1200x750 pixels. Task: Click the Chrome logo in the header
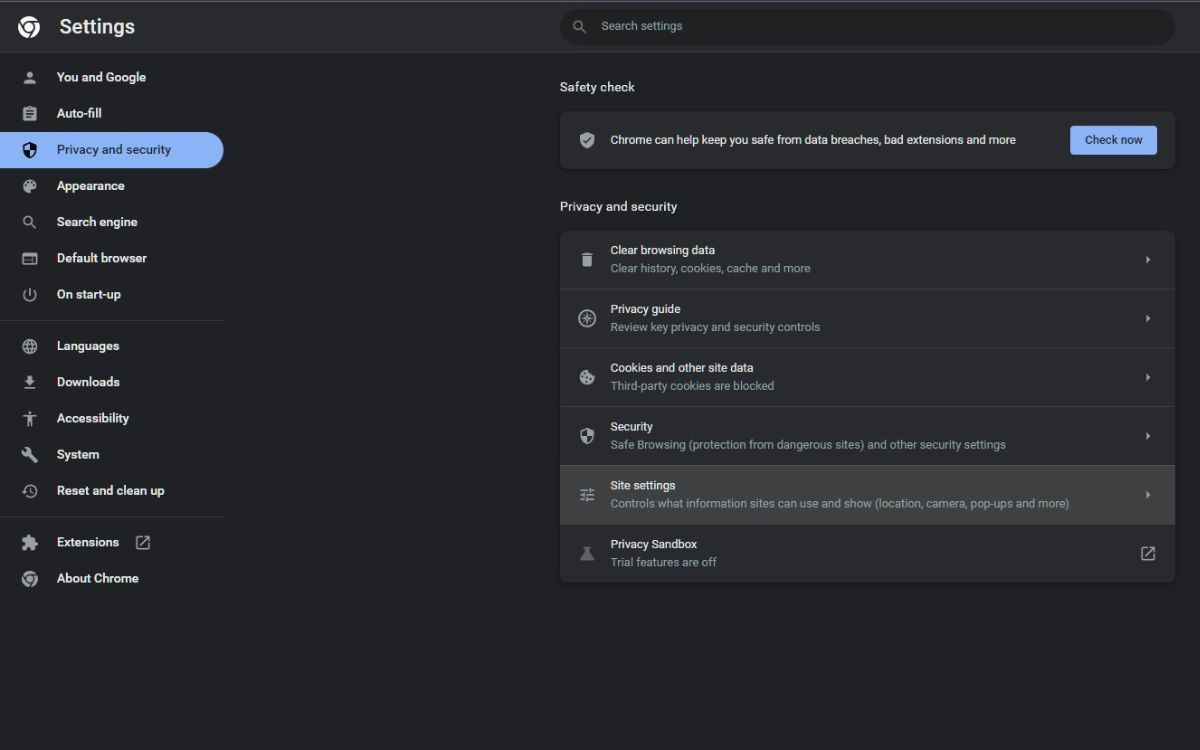click(28, 27)
